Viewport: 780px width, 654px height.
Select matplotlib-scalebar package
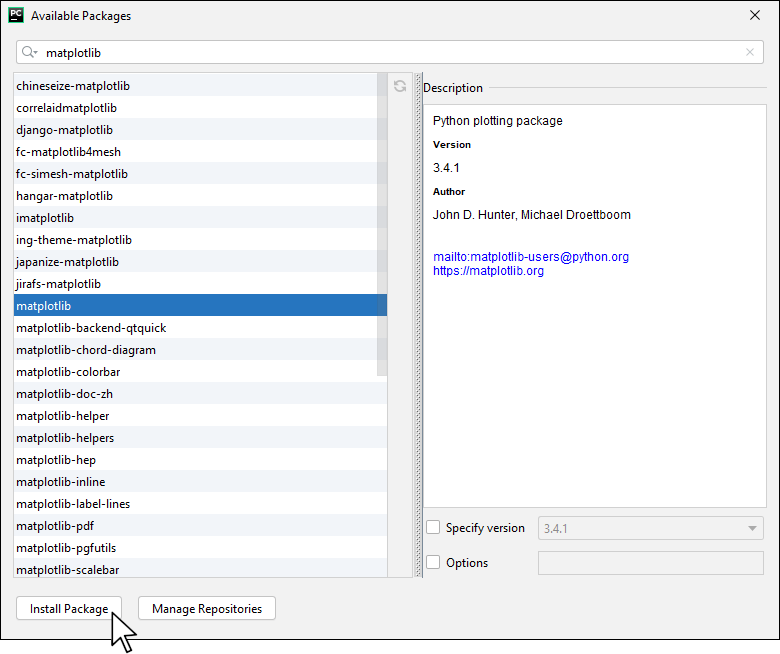[200, 568]
